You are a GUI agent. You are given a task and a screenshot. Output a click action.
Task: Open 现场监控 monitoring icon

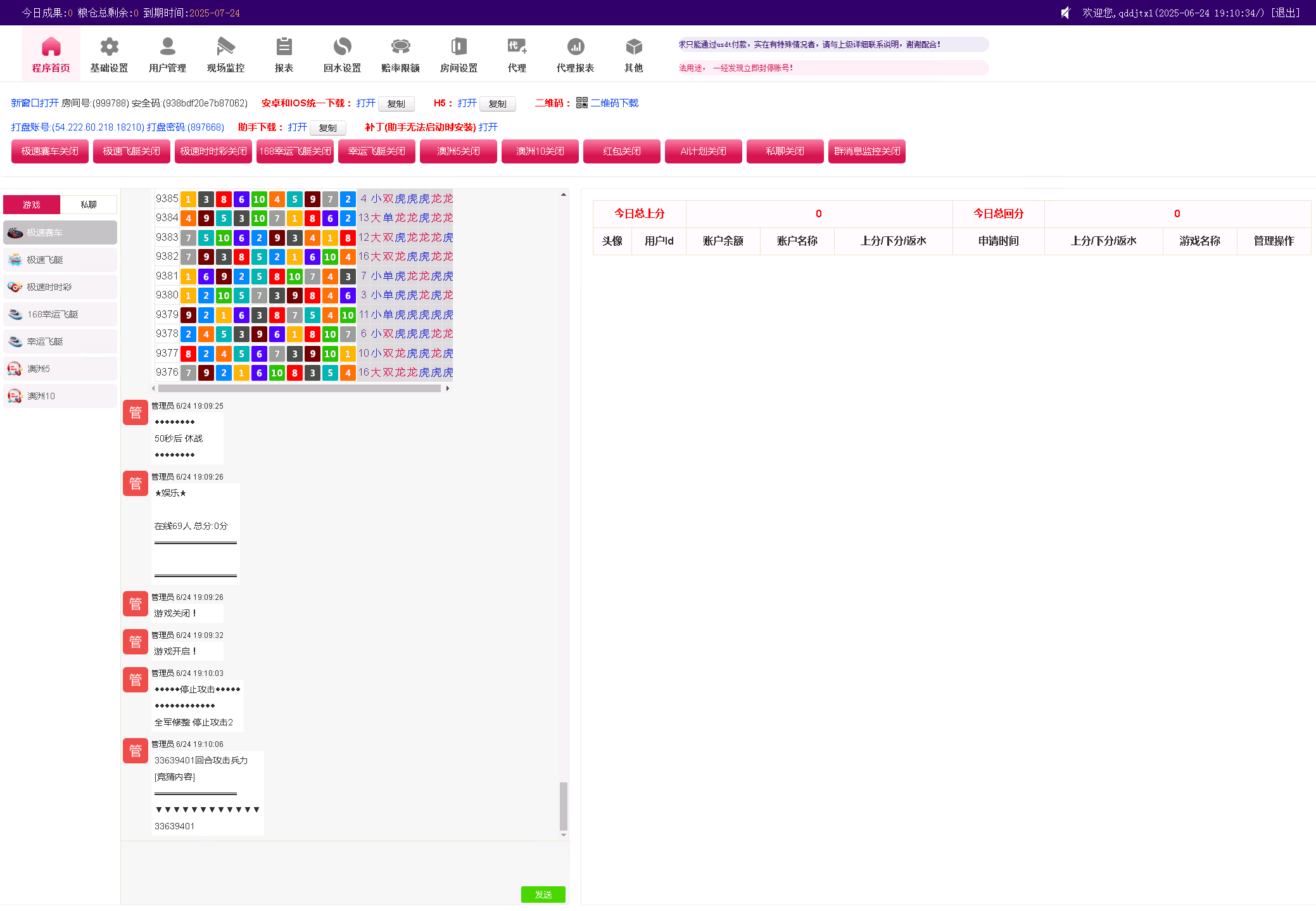(225, 47)
